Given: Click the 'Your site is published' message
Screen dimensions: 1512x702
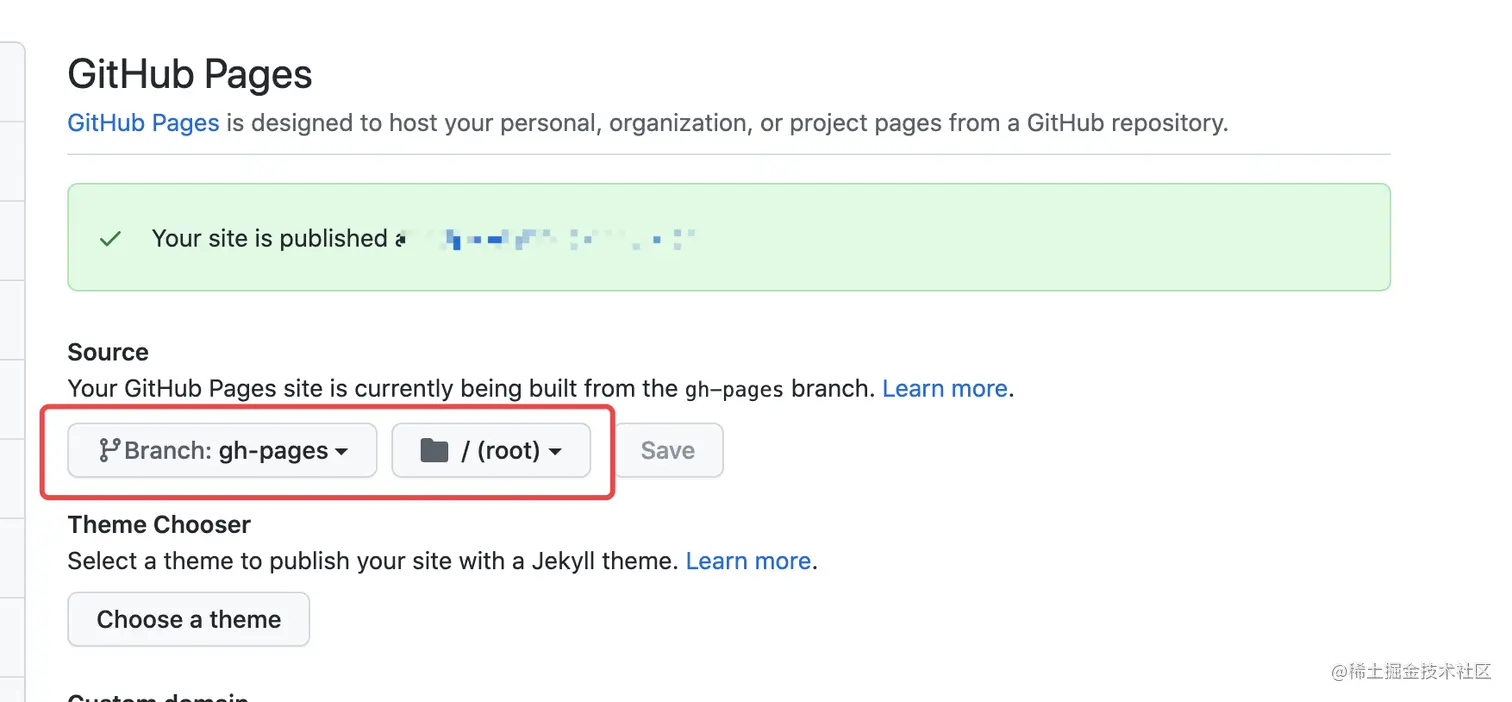Looking at the screenshot, I should [269, 239].
